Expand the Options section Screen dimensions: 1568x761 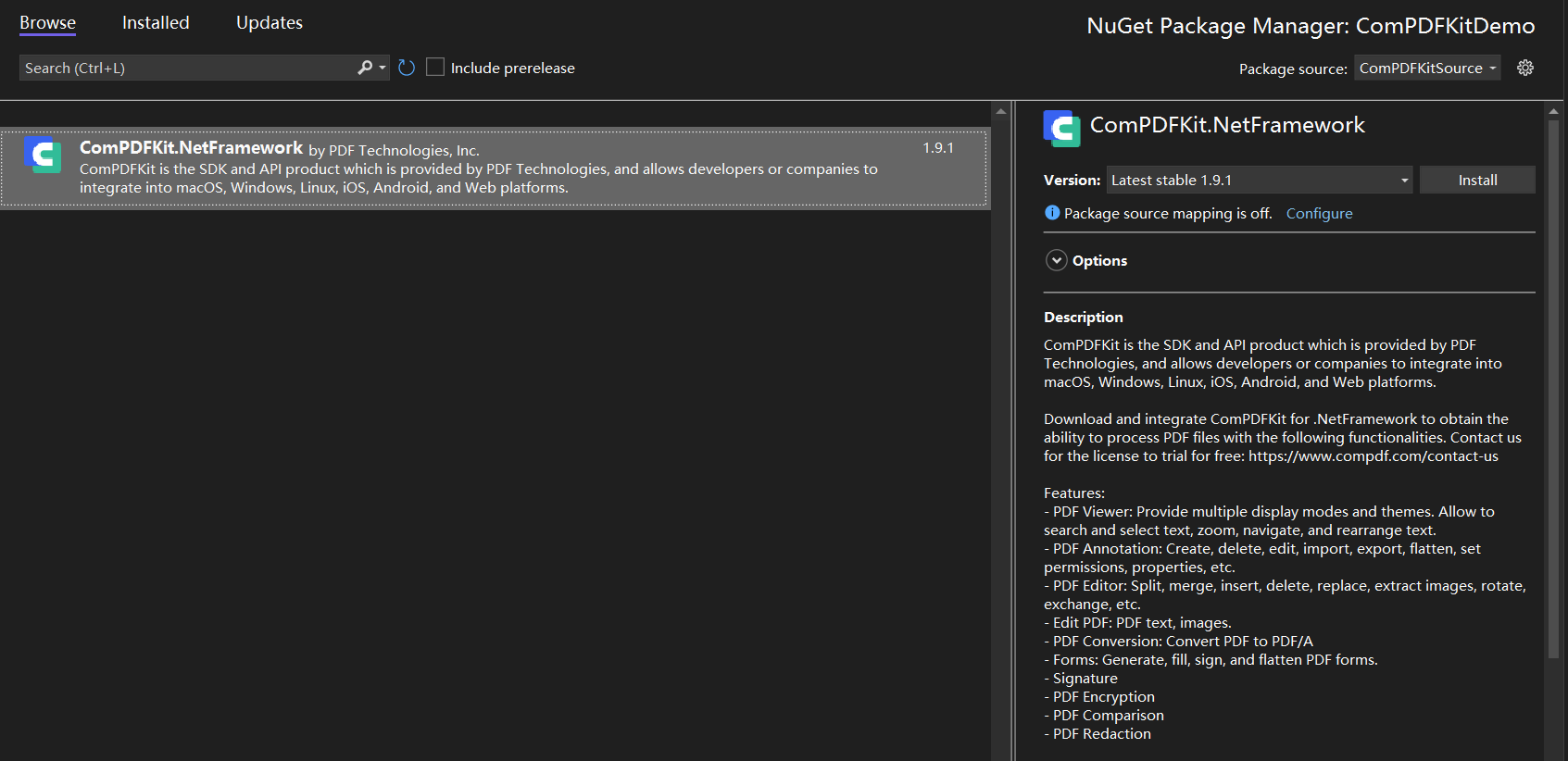pos(1057,260)
